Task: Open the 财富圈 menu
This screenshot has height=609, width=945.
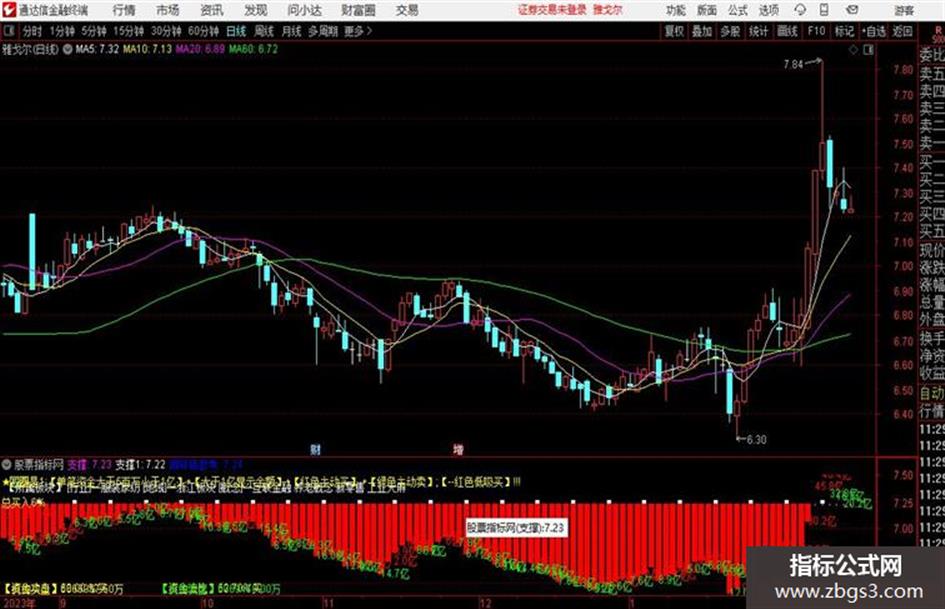Action: coord(358,10)
